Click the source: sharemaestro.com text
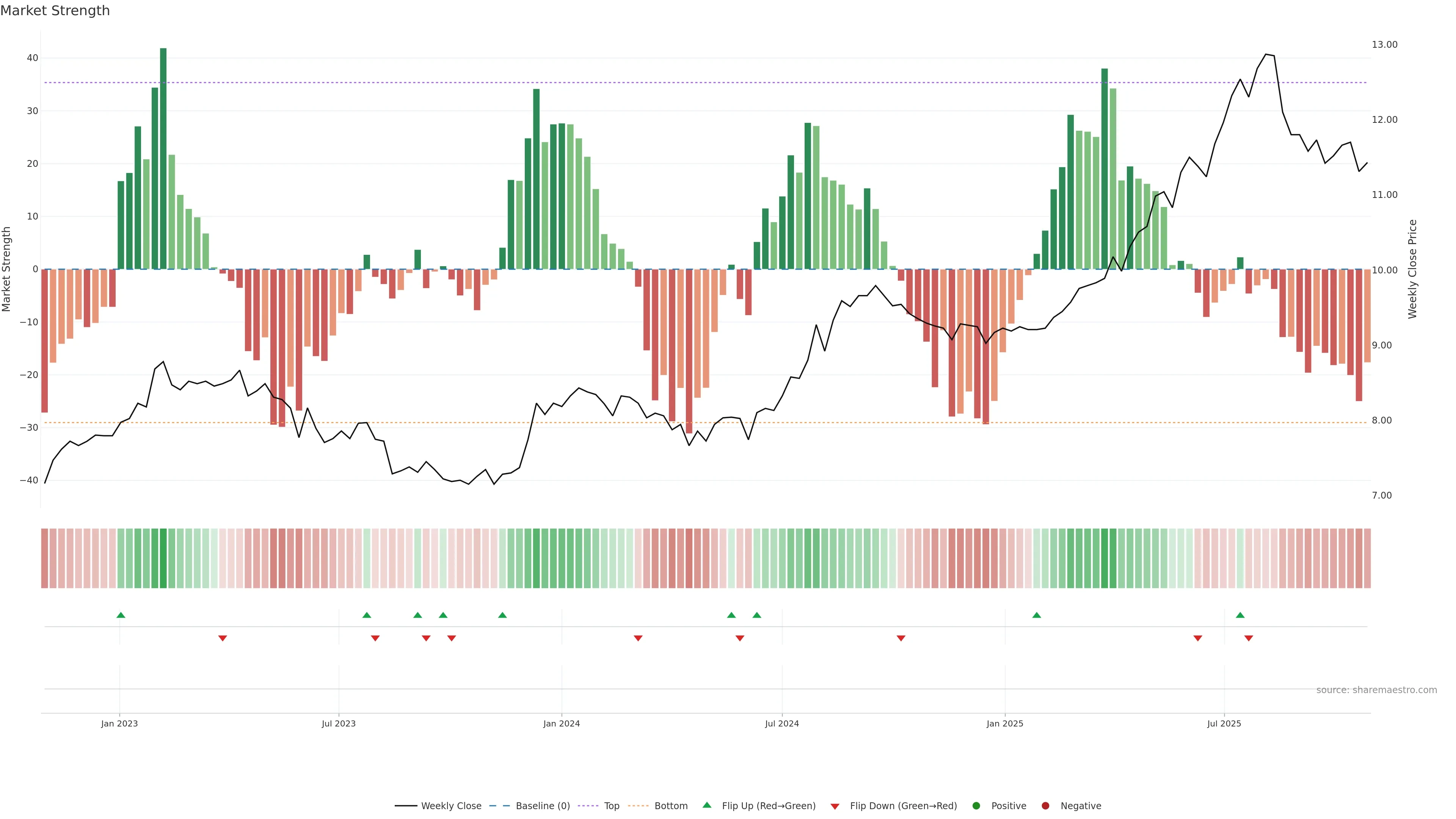This screenshot has width=1456, height=819. (1376, 690)
